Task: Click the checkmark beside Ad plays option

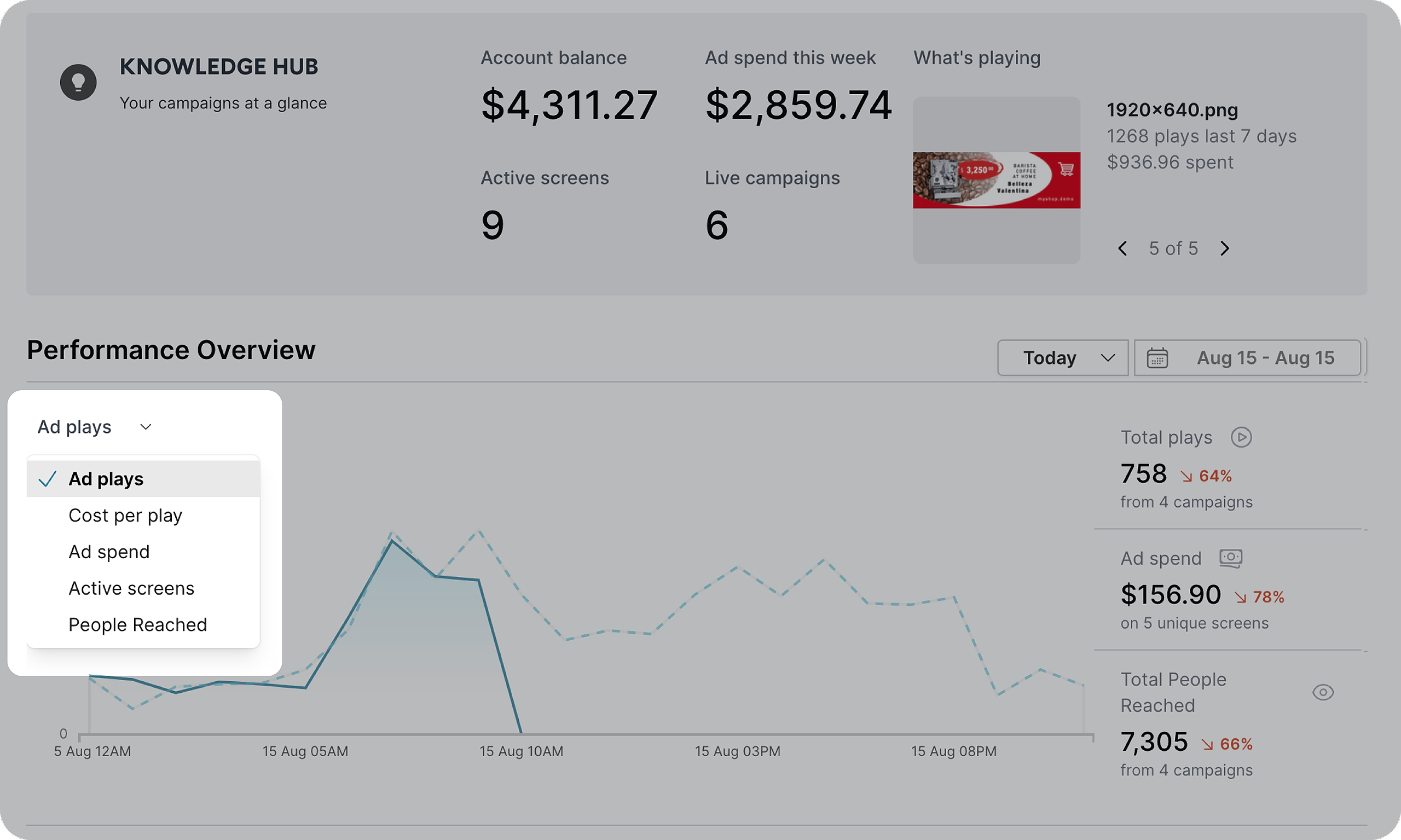Action: click(x=47, y=479)
